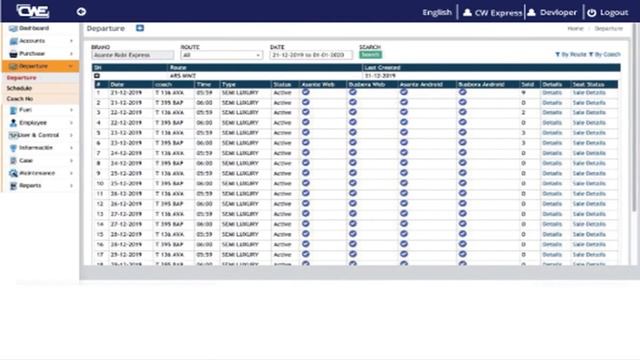Click the blue add icon next to Departure title
Screen dimensions: 640x360
(x=140, y=28)
